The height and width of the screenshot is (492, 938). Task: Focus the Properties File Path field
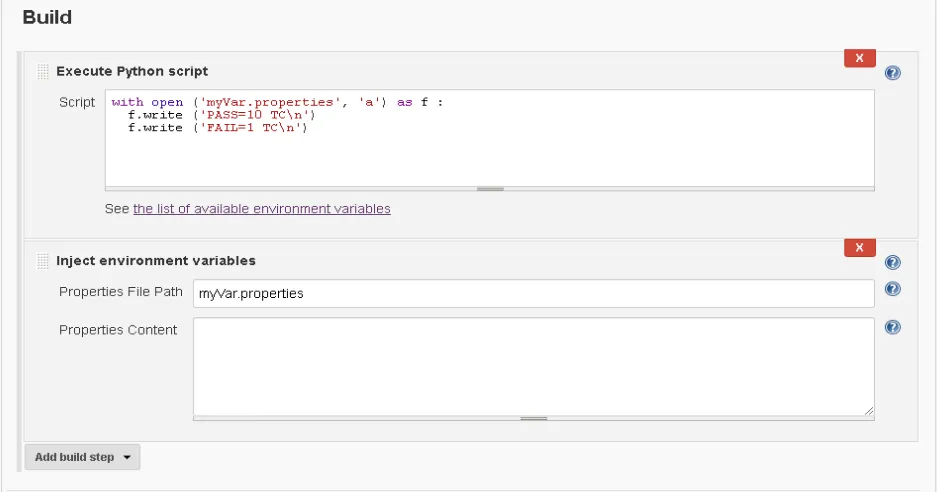(x=533, y=293)
